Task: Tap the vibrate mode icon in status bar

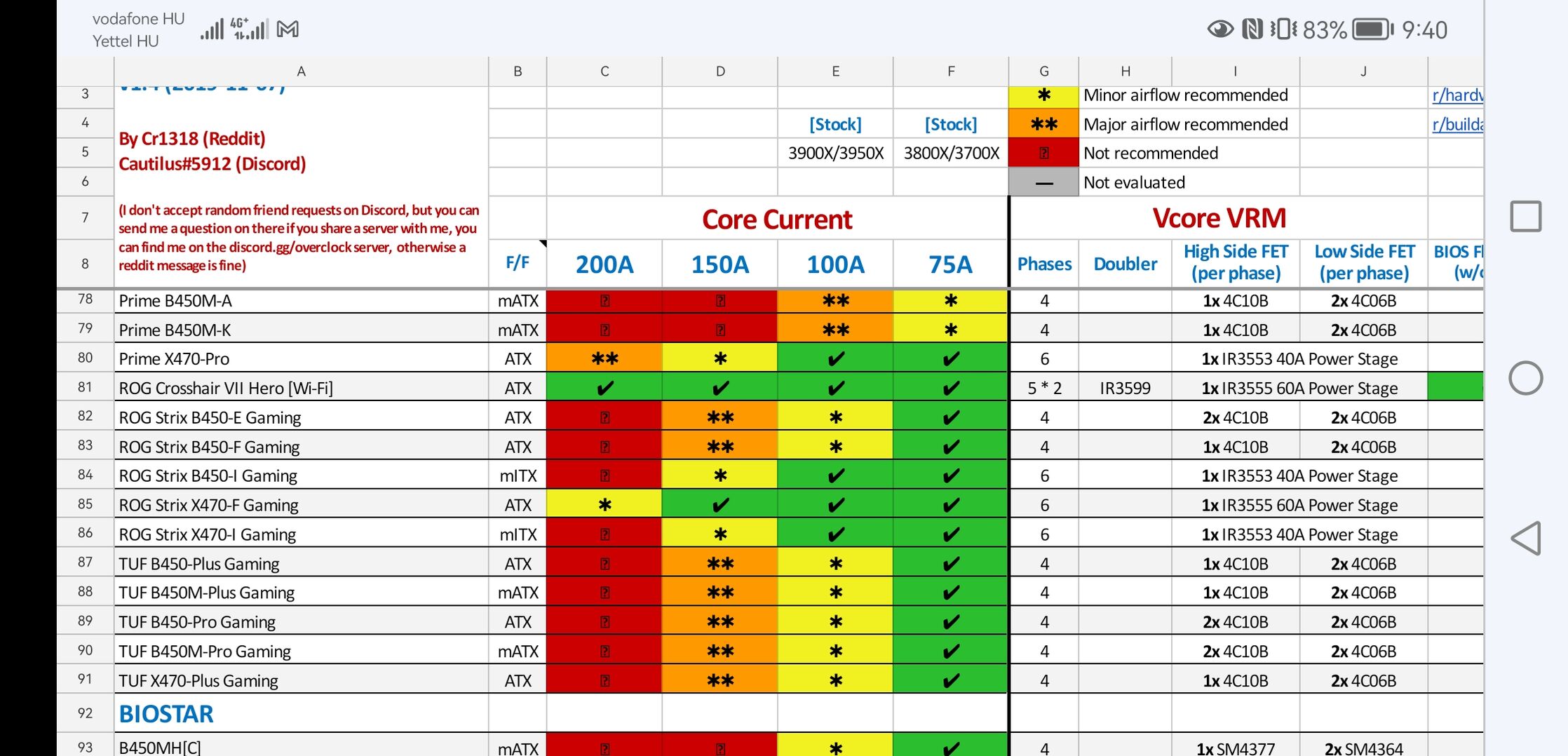Action: [1283, 29]
